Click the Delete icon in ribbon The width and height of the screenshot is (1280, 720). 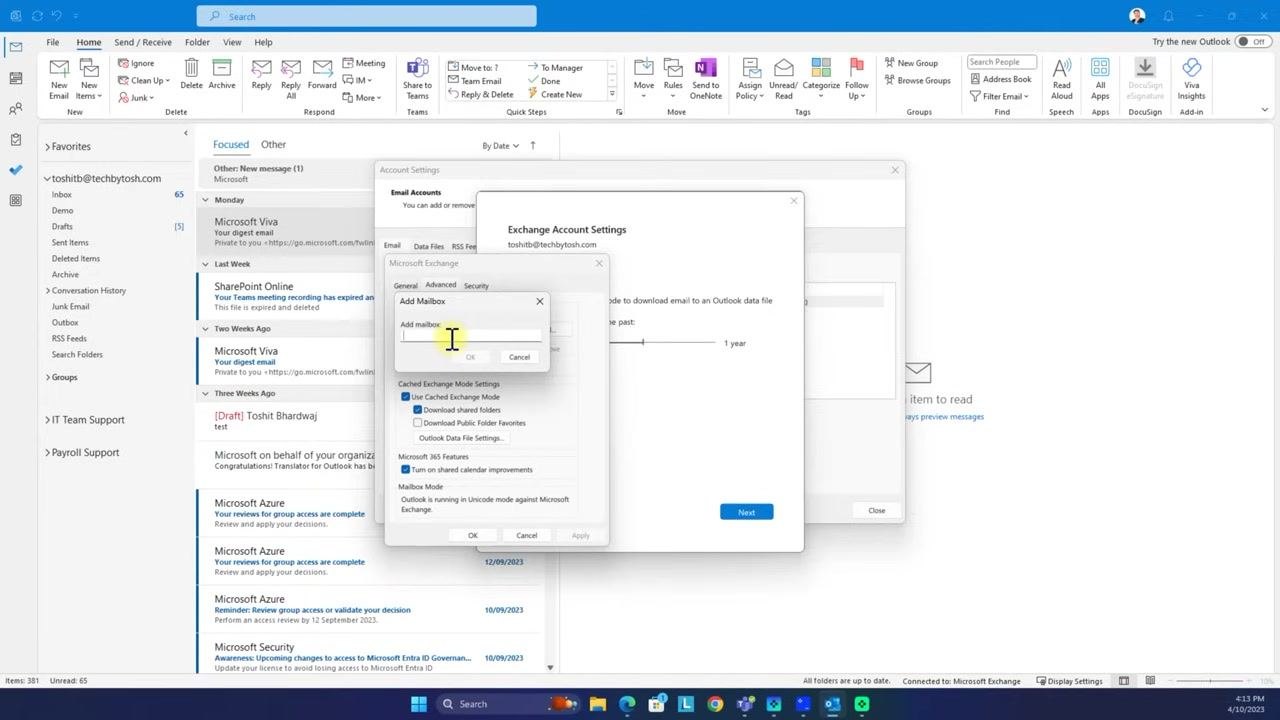pos(191,74)
